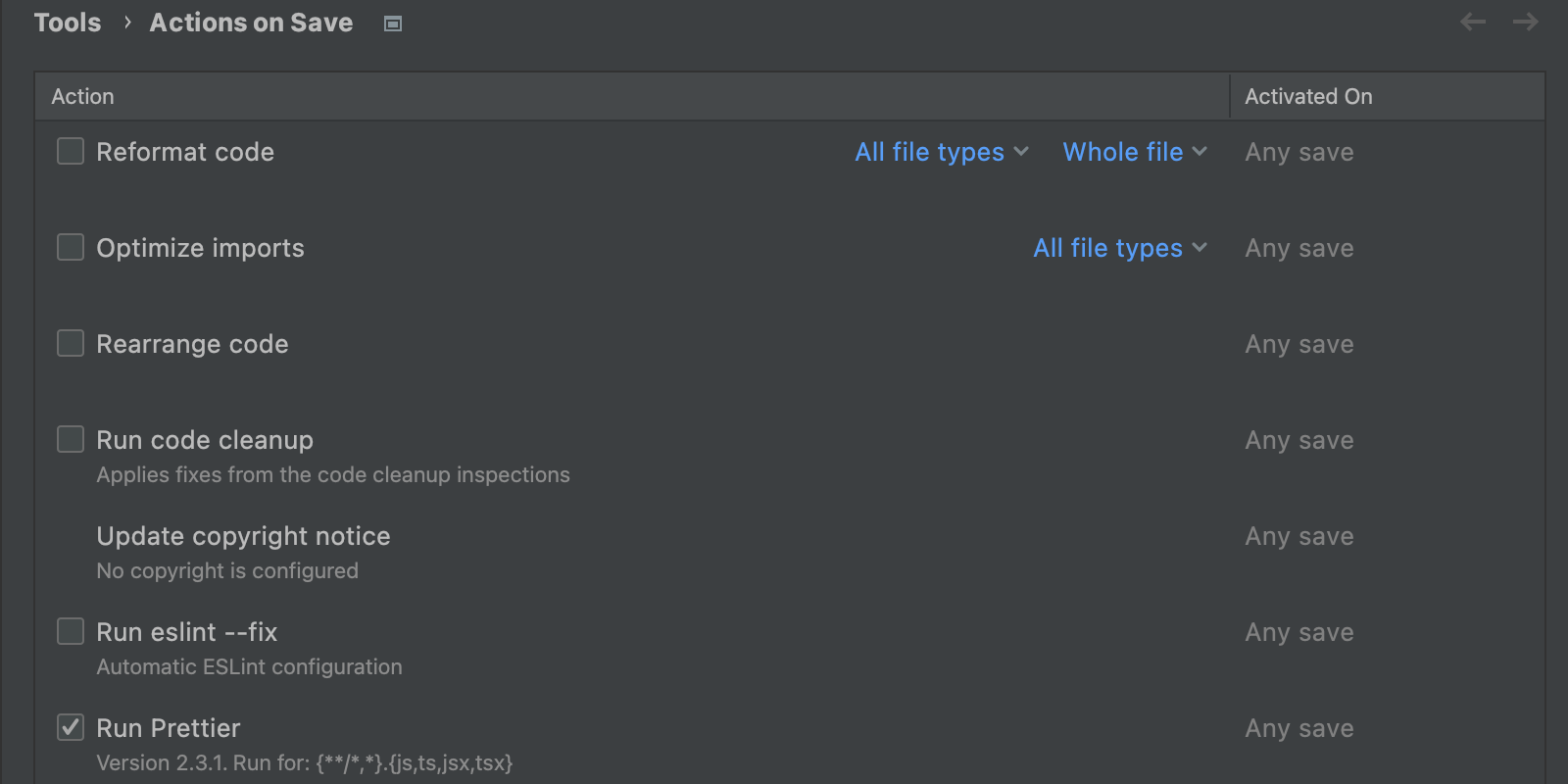Open Optimize imports' All file types dropdown
The height and width of the screenshot is (784, 1568).
(x=1119, y=248)
